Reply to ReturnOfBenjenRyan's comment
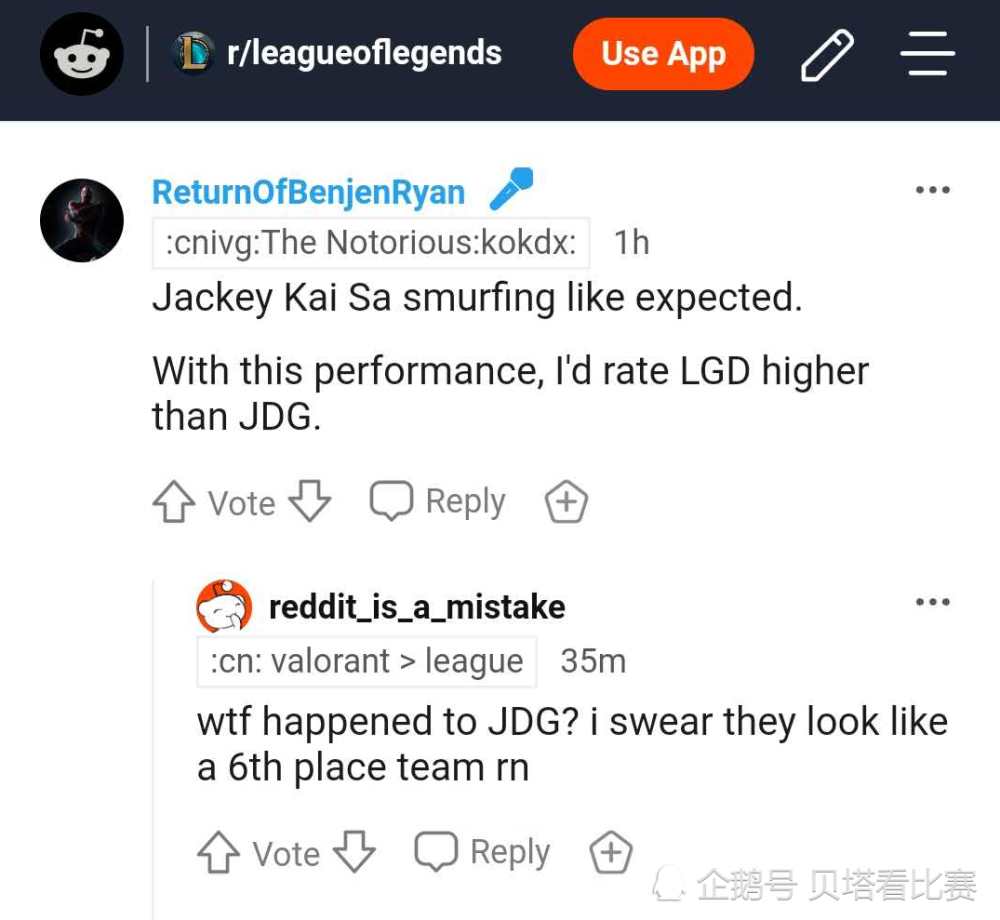Viewport: 1000px width, 920px height. click(438, 501)
